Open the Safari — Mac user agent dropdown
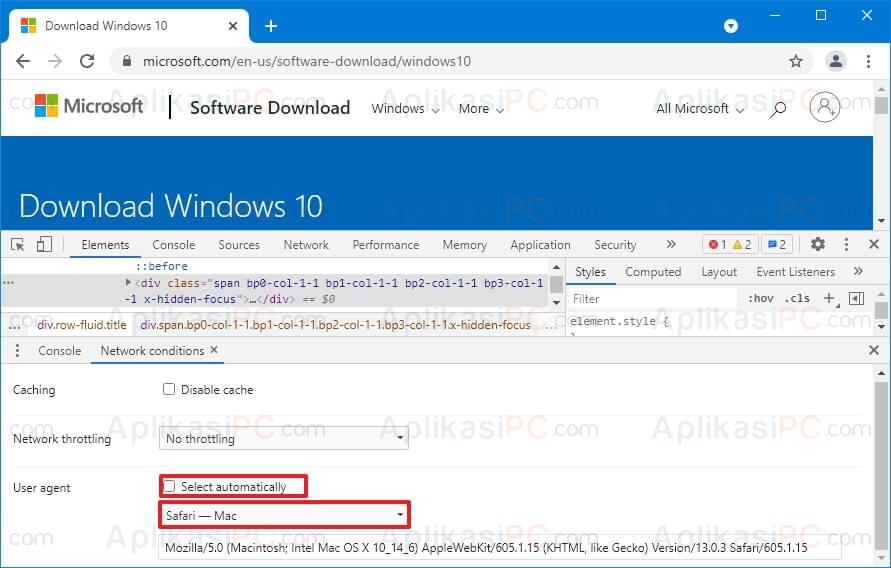 [x=284, y=515]
